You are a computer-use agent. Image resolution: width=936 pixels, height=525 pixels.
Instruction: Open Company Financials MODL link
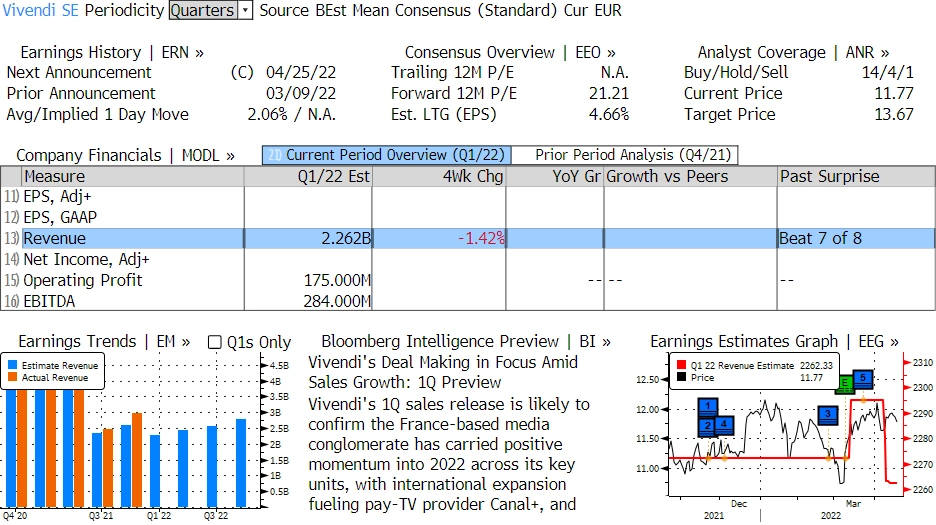coord(125,155)
